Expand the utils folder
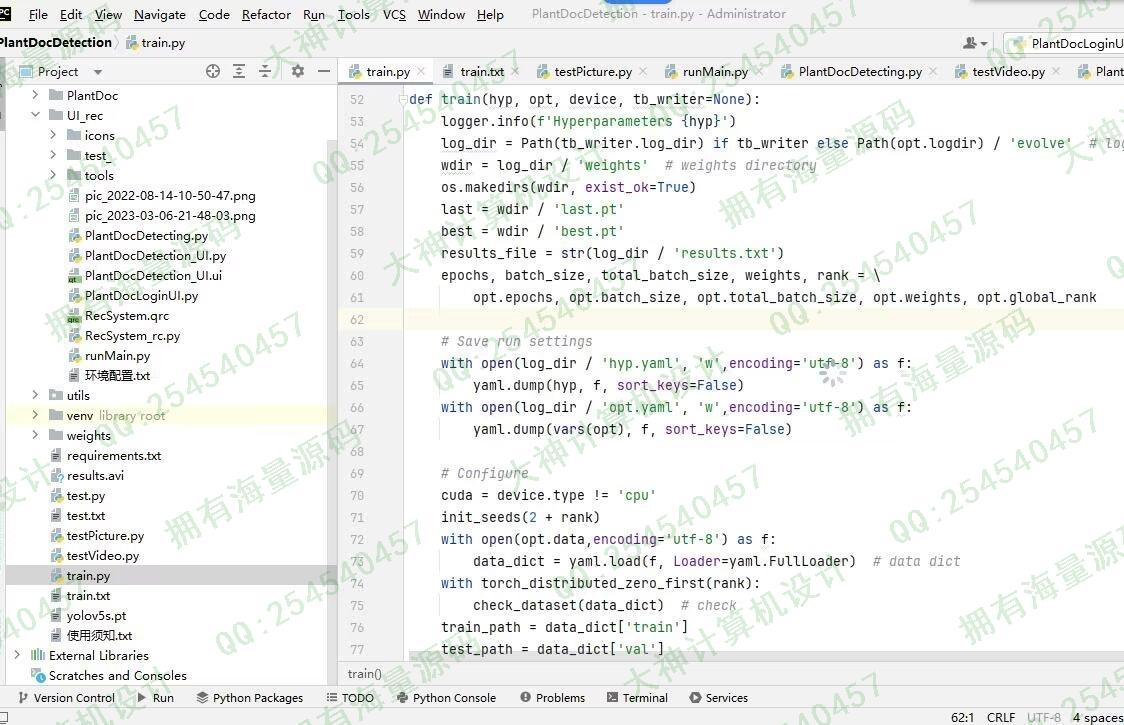 coord(35,395)
